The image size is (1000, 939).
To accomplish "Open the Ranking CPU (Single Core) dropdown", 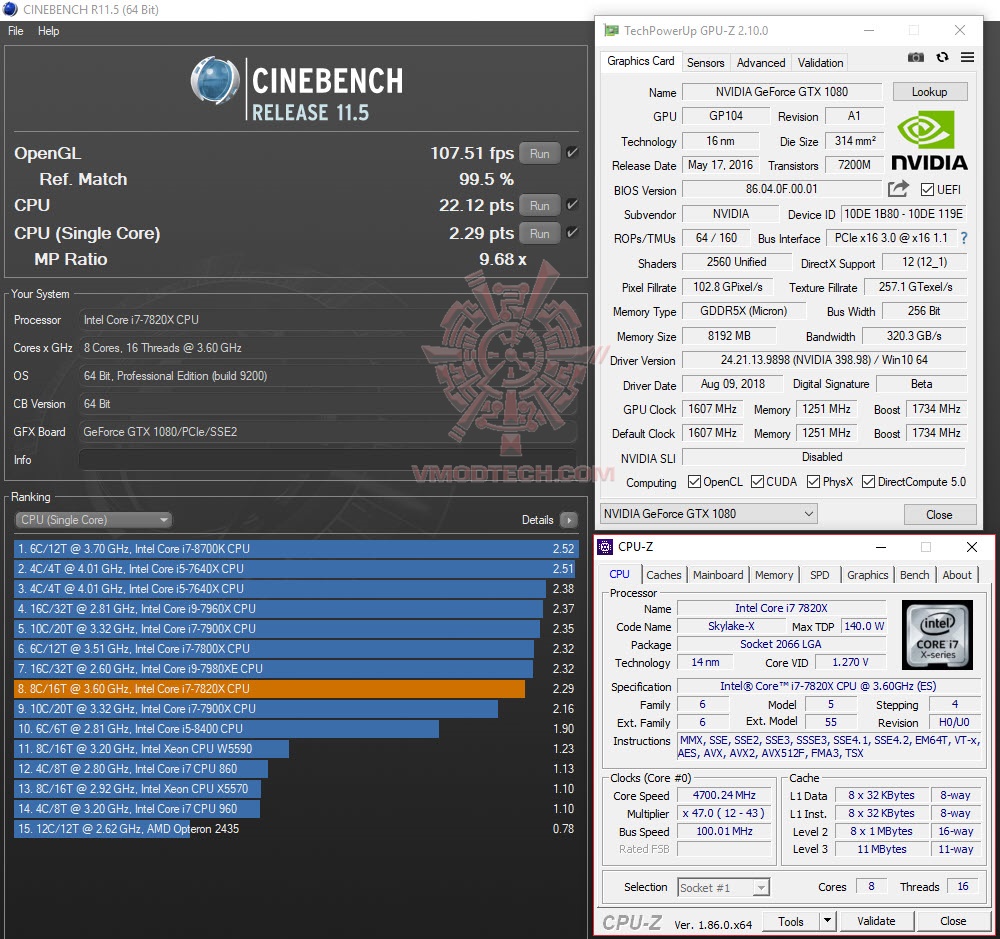I will point(94,520).
